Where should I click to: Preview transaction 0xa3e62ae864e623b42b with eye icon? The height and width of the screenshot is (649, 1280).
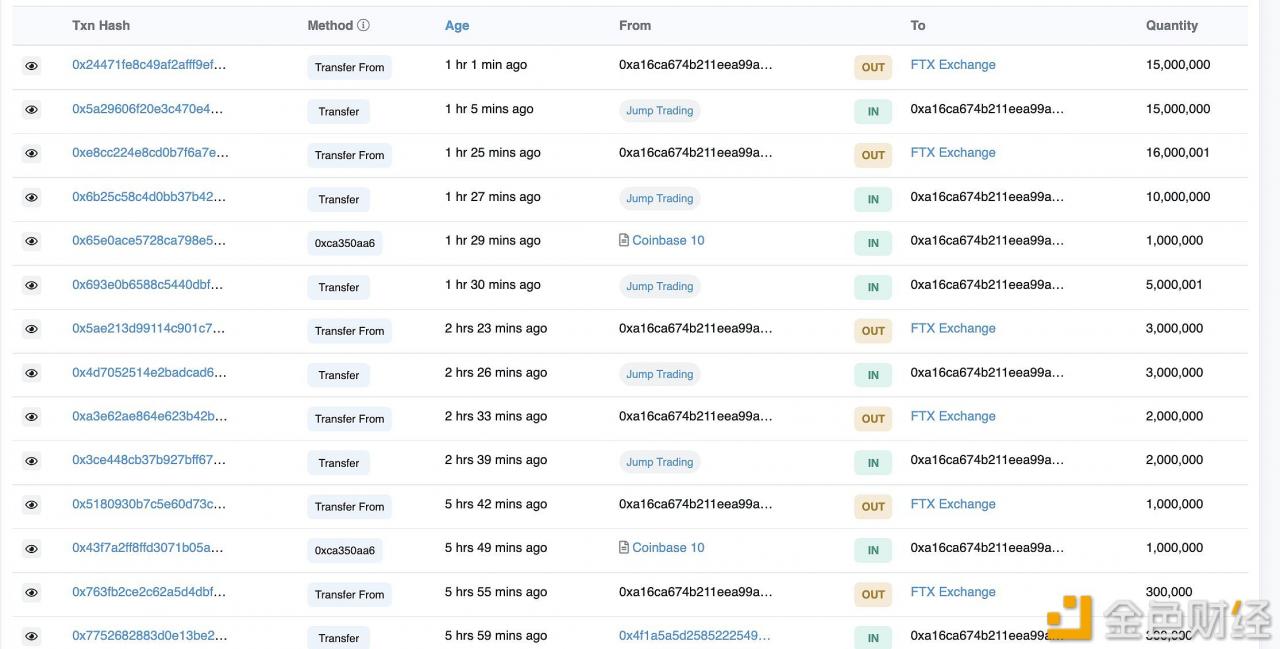pyautogui.click(x=31, y=418)
